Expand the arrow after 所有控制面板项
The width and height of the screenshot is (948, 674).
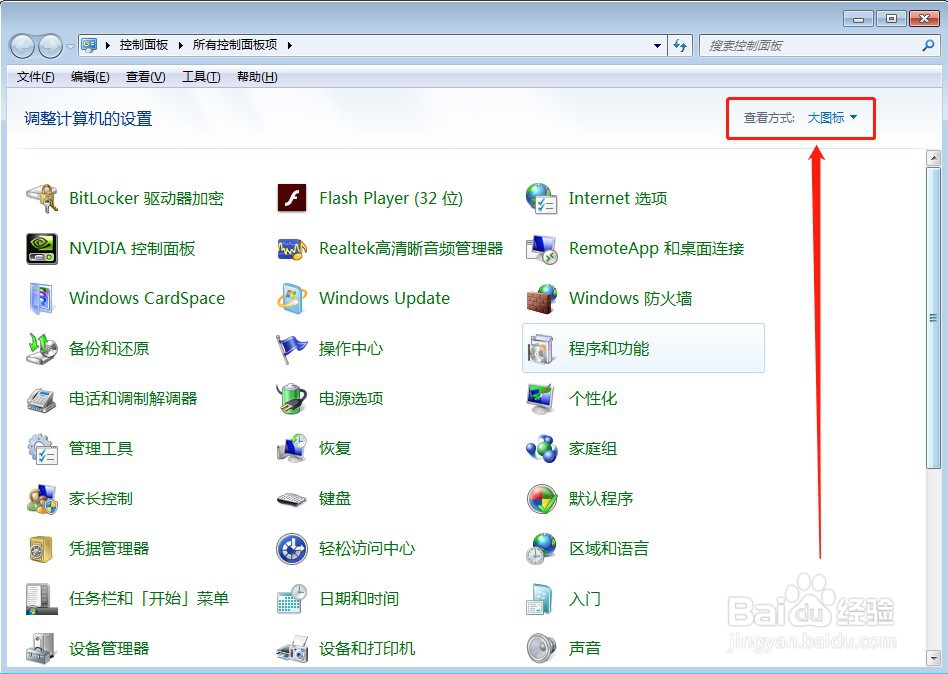pos(290,45)
